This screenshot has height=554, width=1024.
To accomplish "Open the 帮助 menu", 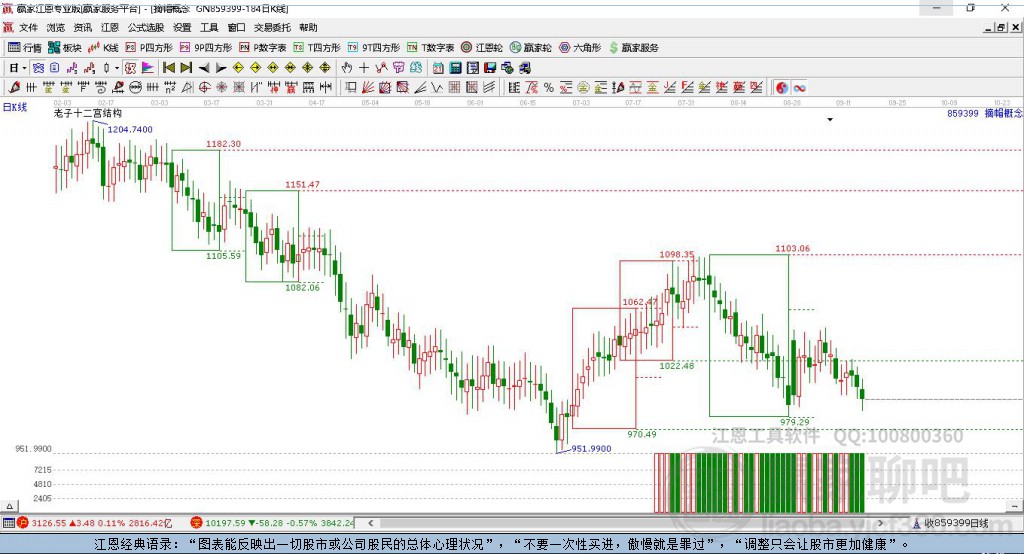I will [x=308, y=27].
